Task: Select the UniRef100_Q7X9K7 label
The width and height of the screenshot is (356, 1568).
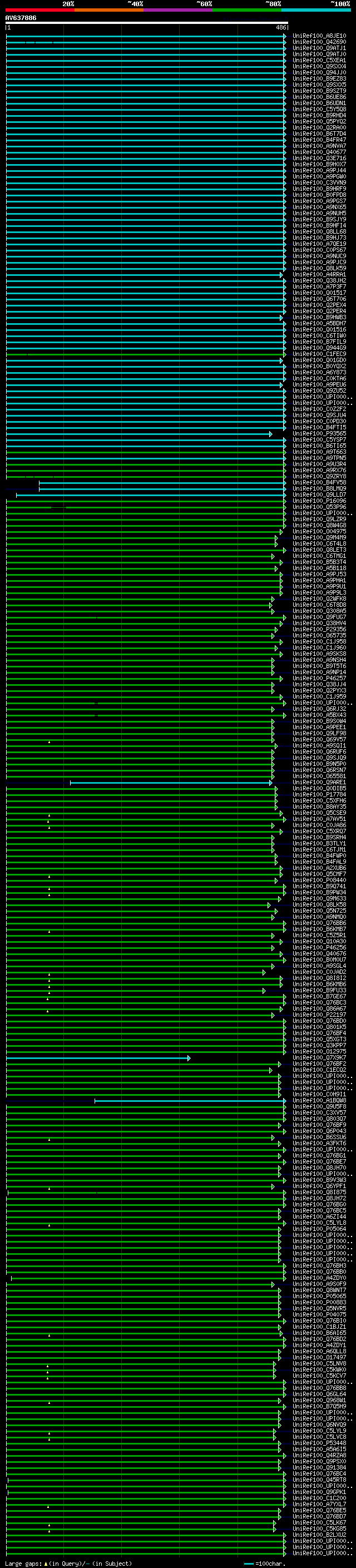Action: (319, 1058)
